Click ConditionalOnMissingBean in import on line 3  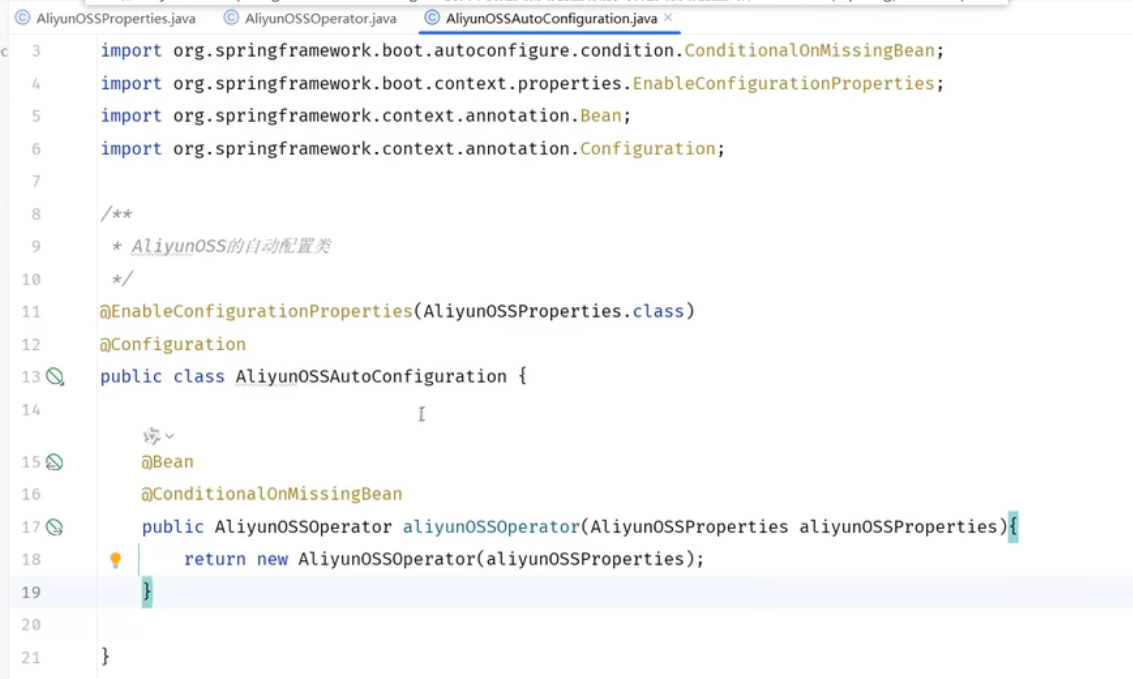point(809,51)
